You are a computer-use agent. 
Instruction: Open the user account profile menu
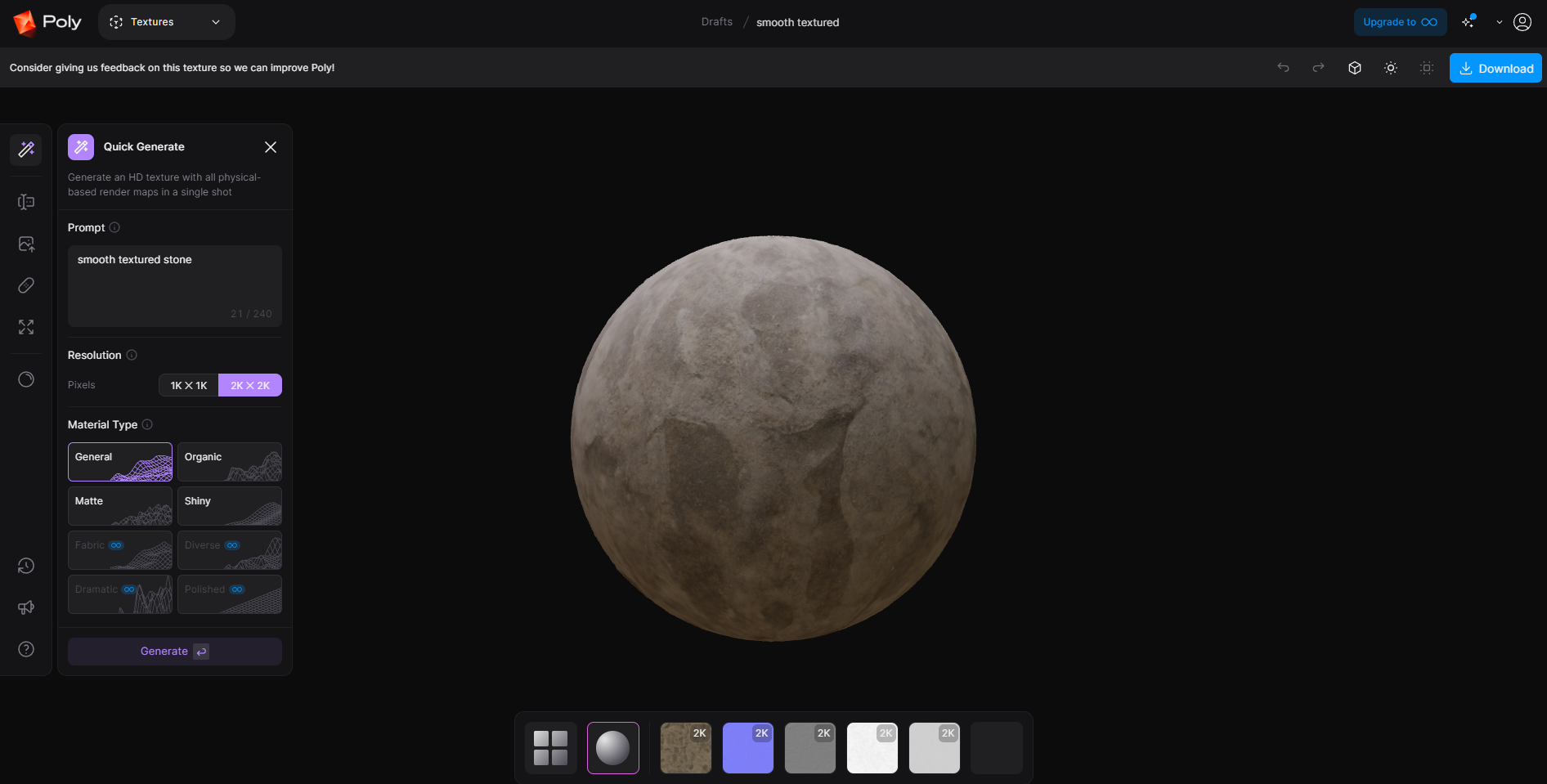(x=1522, y=22)
